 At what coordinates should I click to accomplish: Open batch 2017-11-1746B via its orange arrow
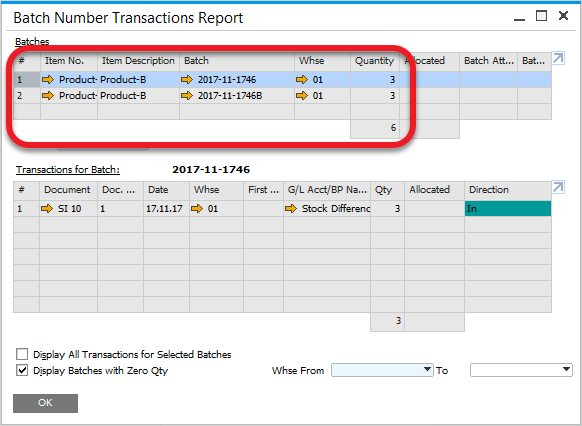pos(187,96)
